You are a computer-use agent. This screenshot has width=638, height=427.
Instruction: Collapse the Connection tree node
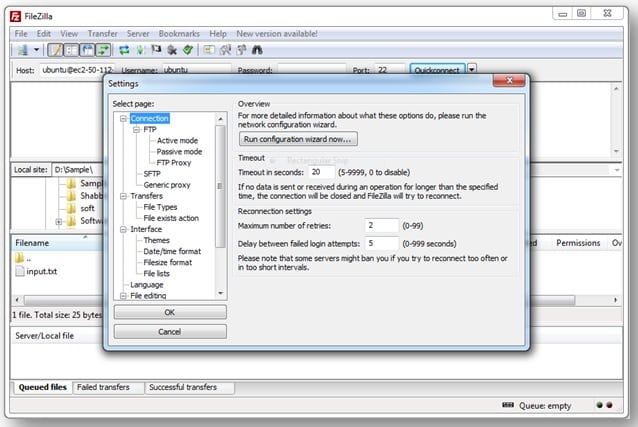pyautogui.click(x=123, y=118)
